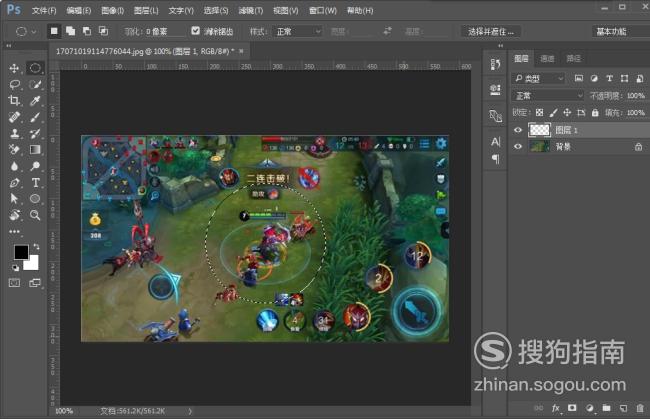Select the Ellipse shape tool

point(35,199)
